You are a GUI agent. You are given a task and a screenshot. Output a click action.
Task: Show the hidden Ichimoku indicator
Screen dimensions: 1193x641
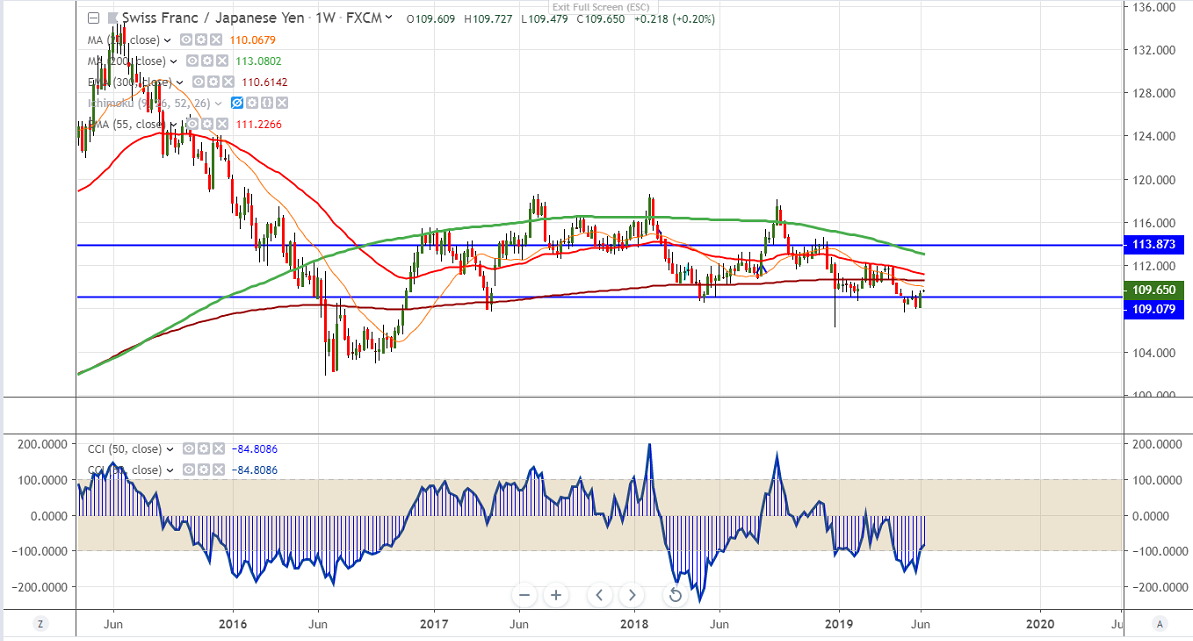(237, 103)
